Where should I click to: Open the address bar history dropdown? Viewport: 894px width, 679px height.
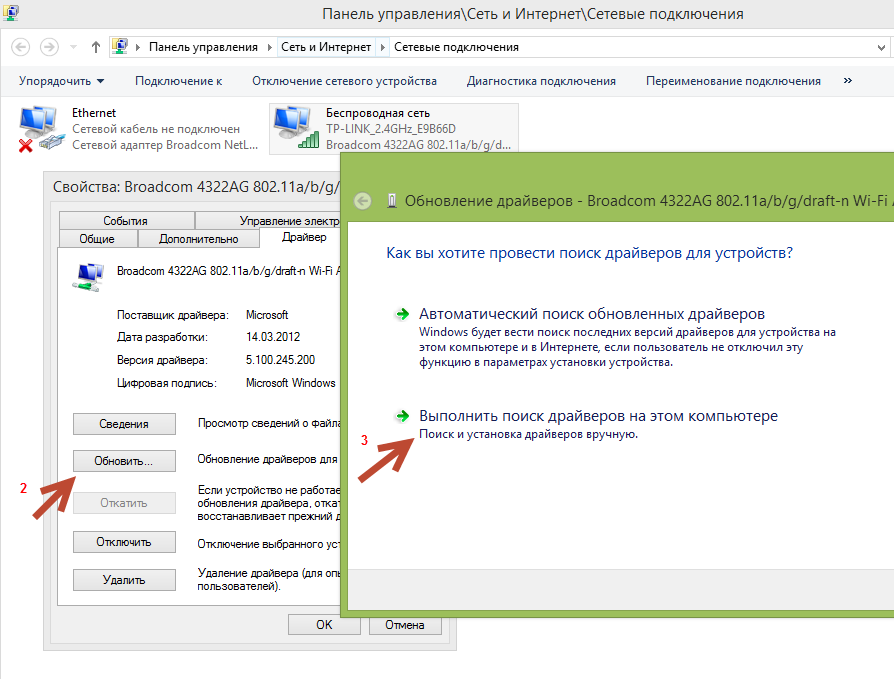[x=881, y=47]
